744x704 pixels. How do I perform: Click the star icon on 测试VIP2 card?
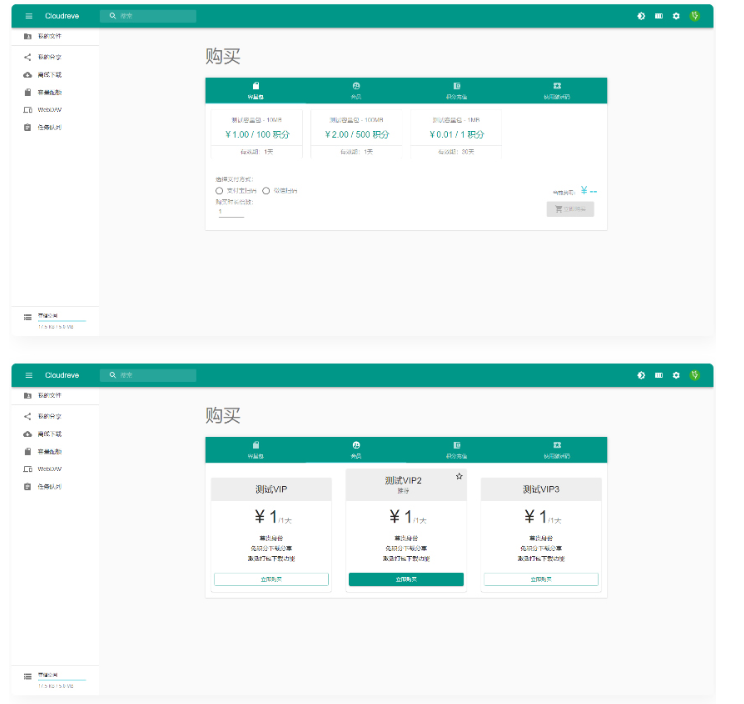click(x=459, y=476)
